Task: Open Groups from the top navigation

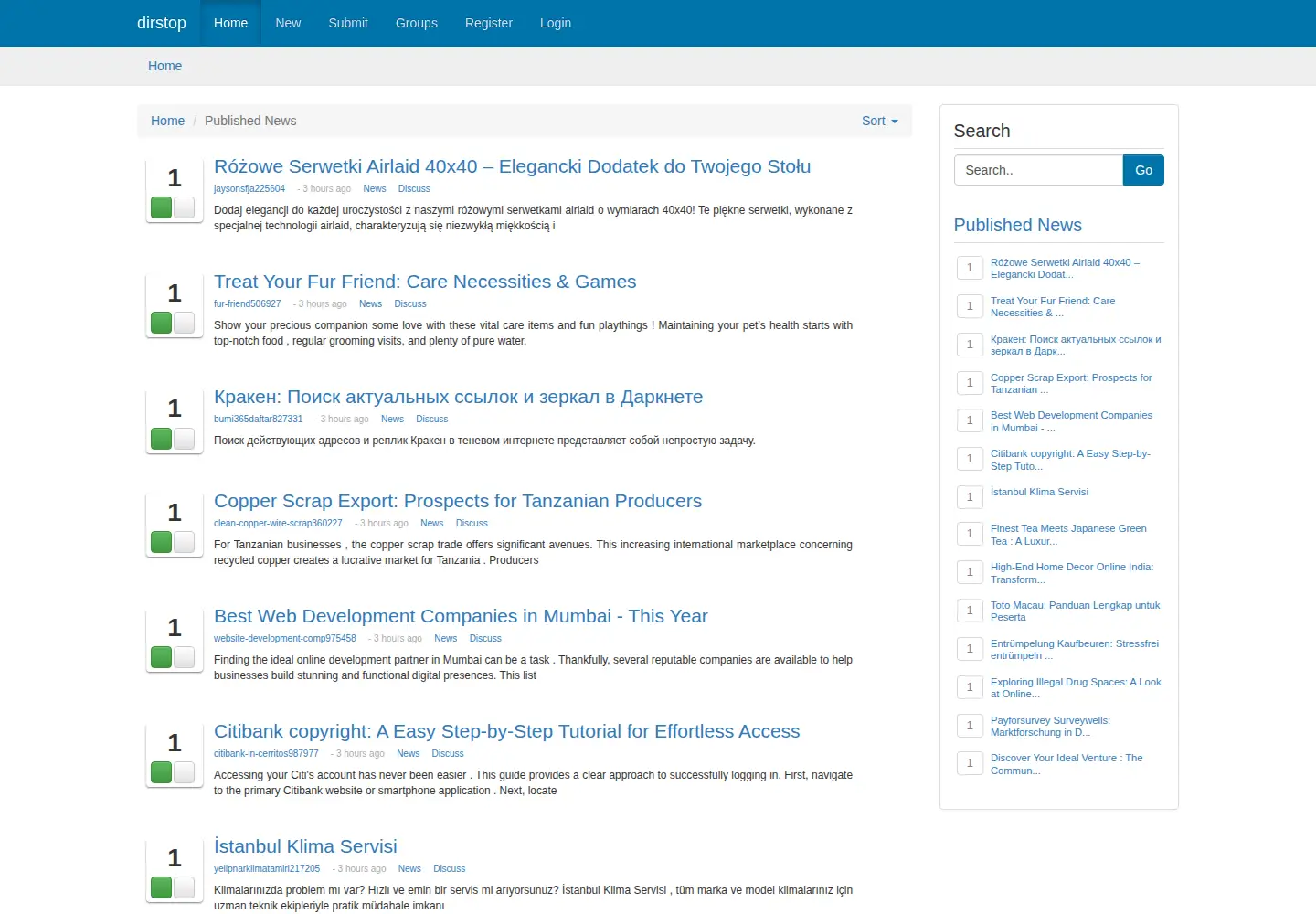Action: (417, 23)
